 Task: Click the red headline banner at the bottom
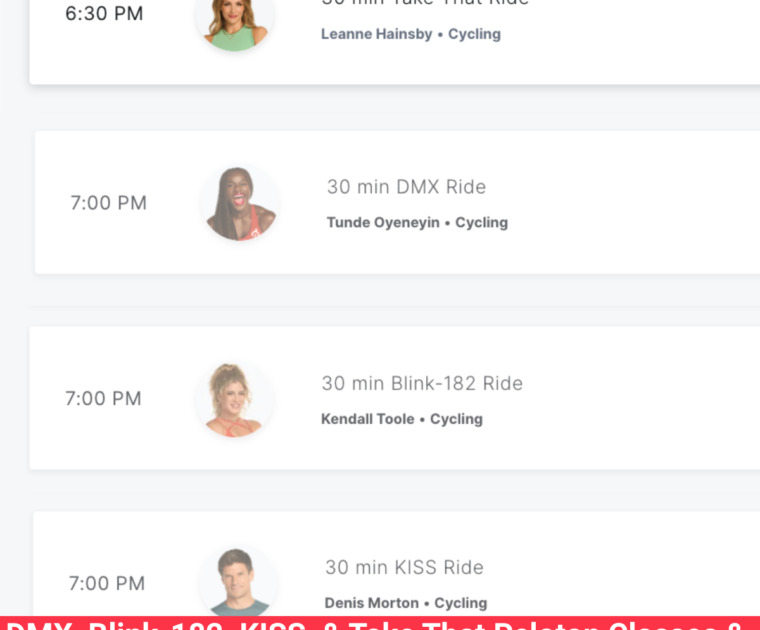(380, 623)
